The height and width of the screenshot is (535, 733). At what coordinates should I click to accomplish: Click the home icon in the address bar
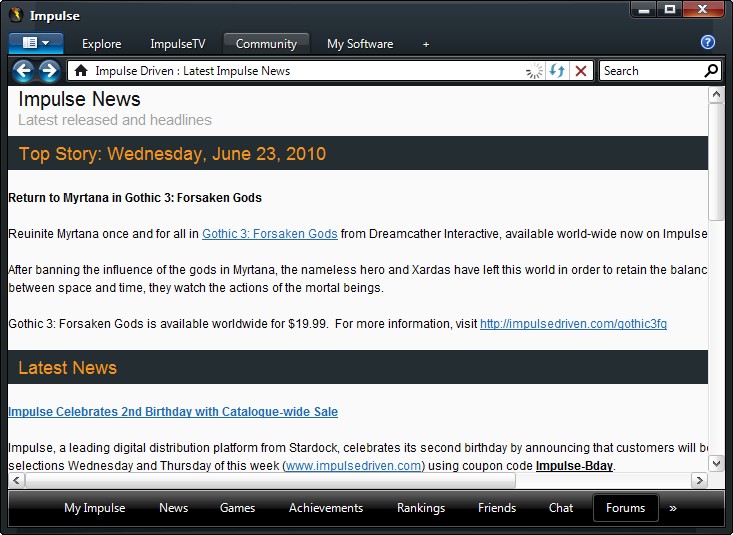pyautogui.click(x=81, y=71)
